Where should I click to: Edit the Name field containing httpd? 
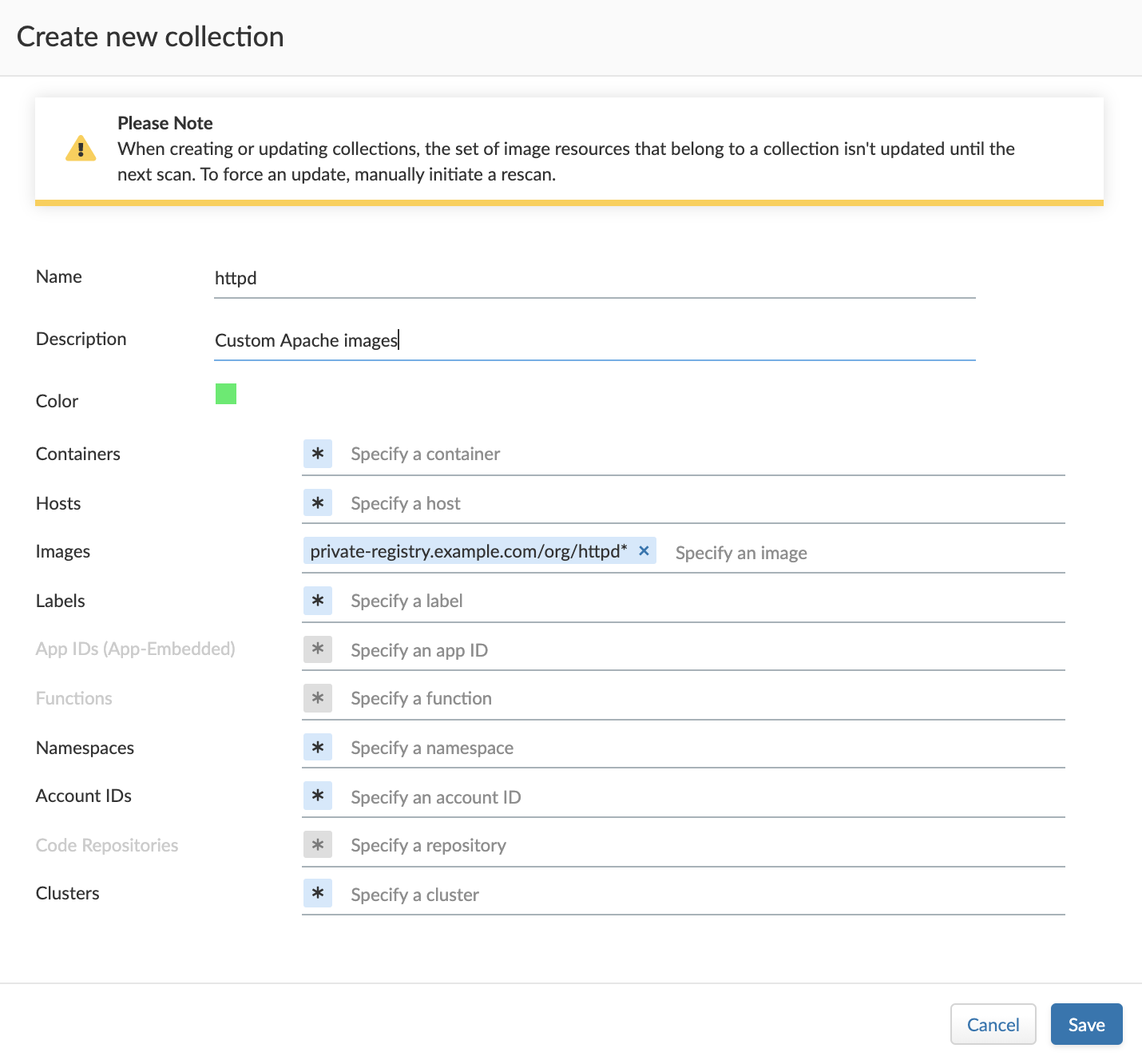tap(595, 278)
